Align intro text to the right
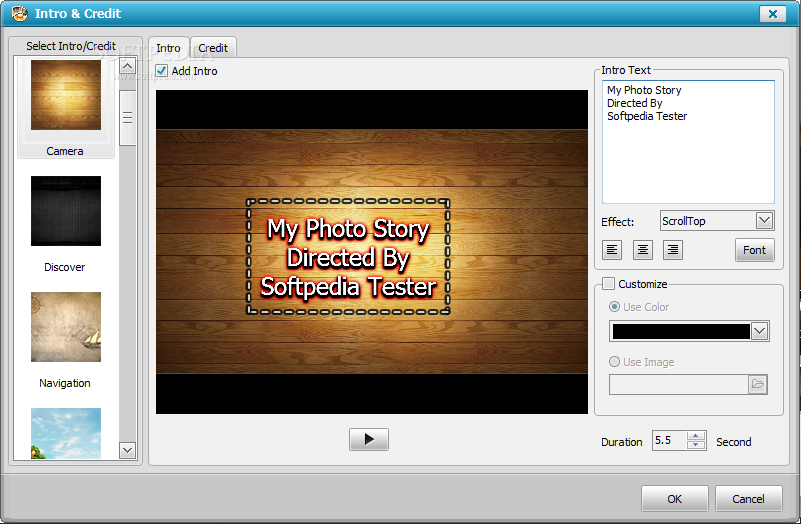Screen dimensions: 801x524 click(673, 250)
